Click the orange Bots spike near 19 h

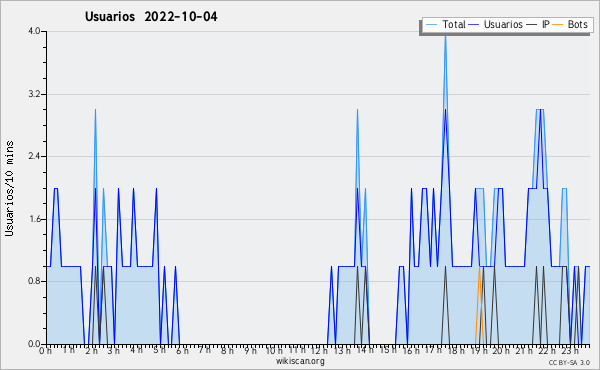click(x=479, y=306)
